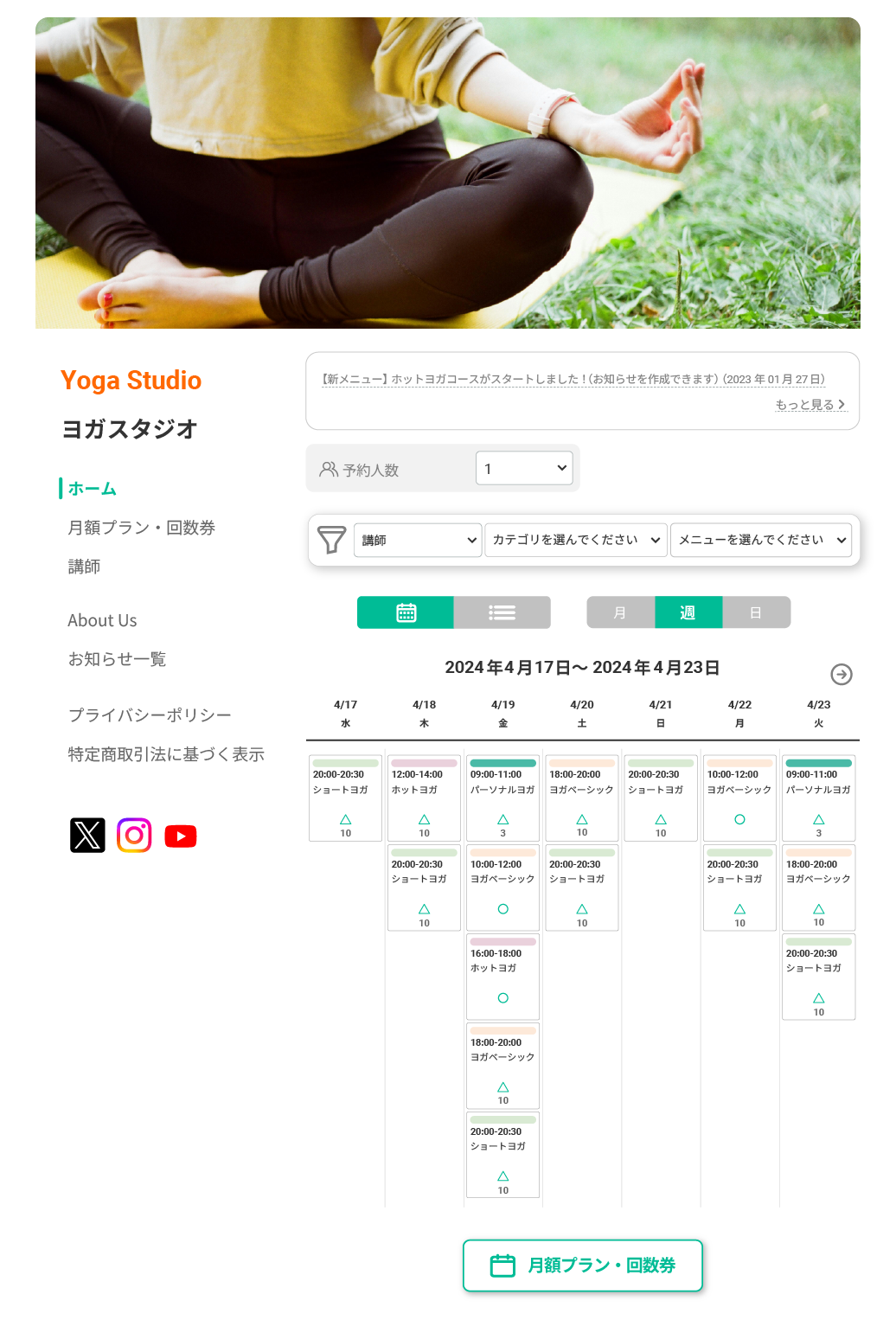Go to next week with arrow icon
The image size is (896, 1320).
coord(842,674)
